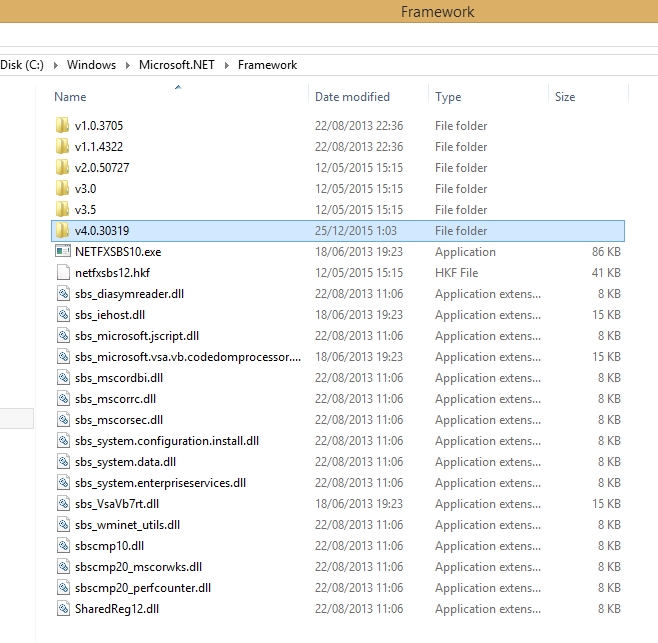
Task: Select the folder name v1.1.4322
Action: [x=99, y=147]
